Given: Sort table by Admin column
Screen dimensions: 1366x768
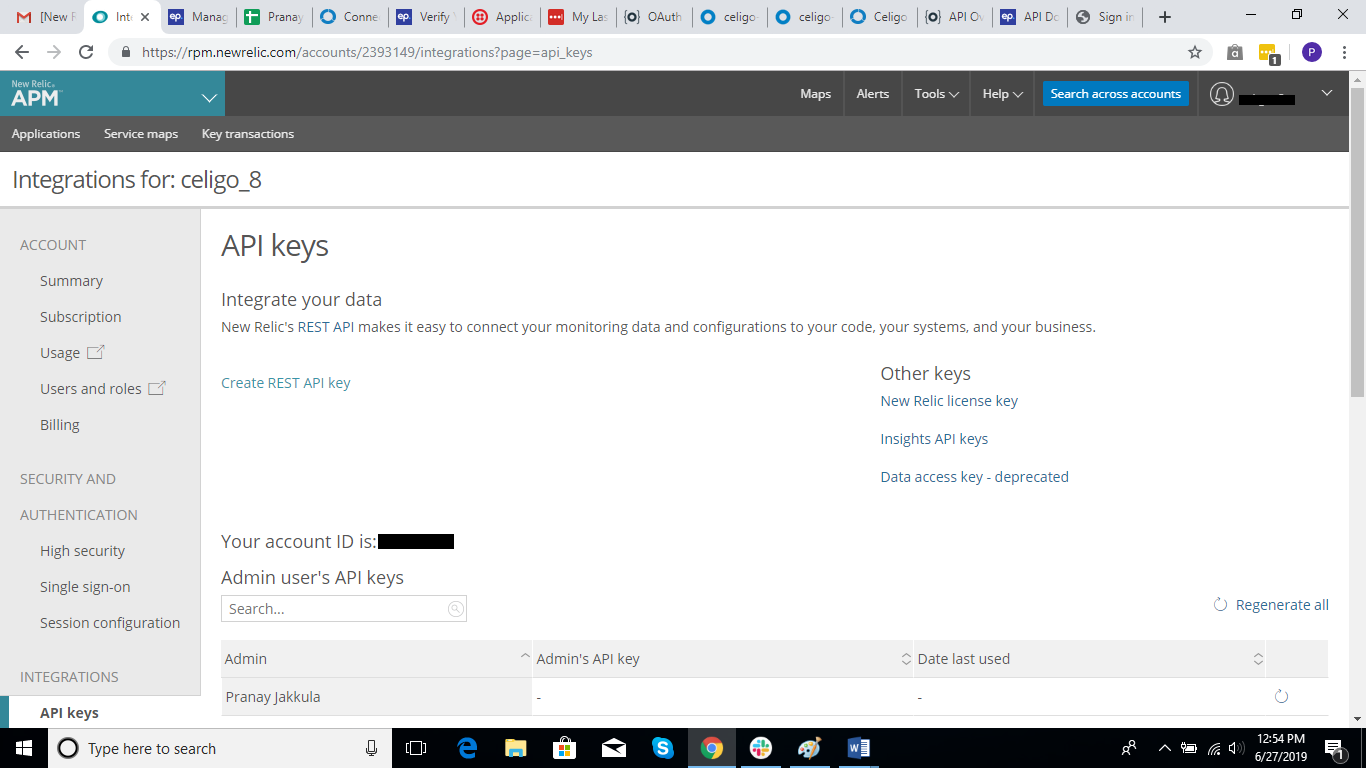Looking at the screenshot, I should coord(377,659).
